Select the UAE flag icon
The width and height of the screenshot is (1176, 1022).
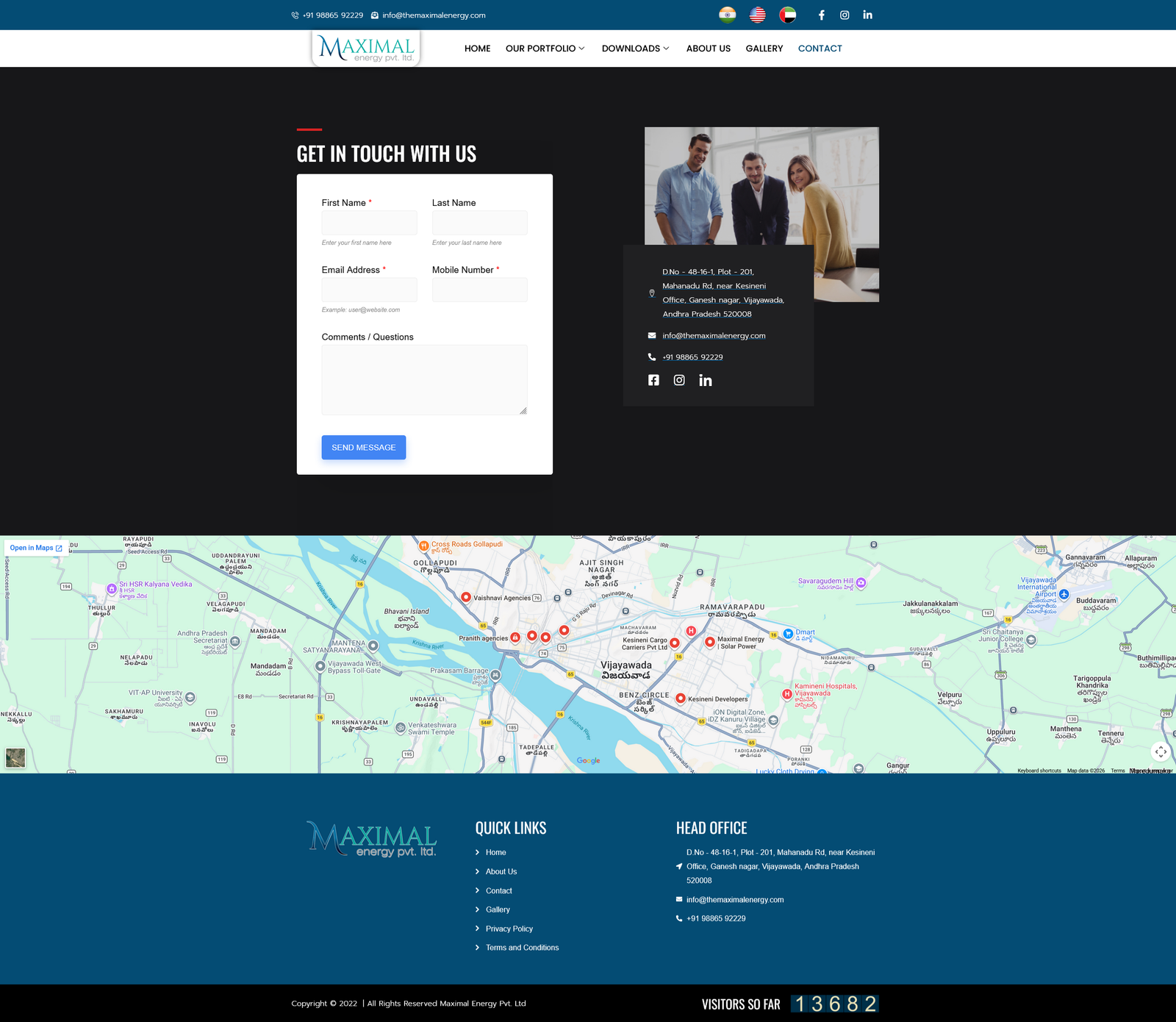(x=787, y=15)
